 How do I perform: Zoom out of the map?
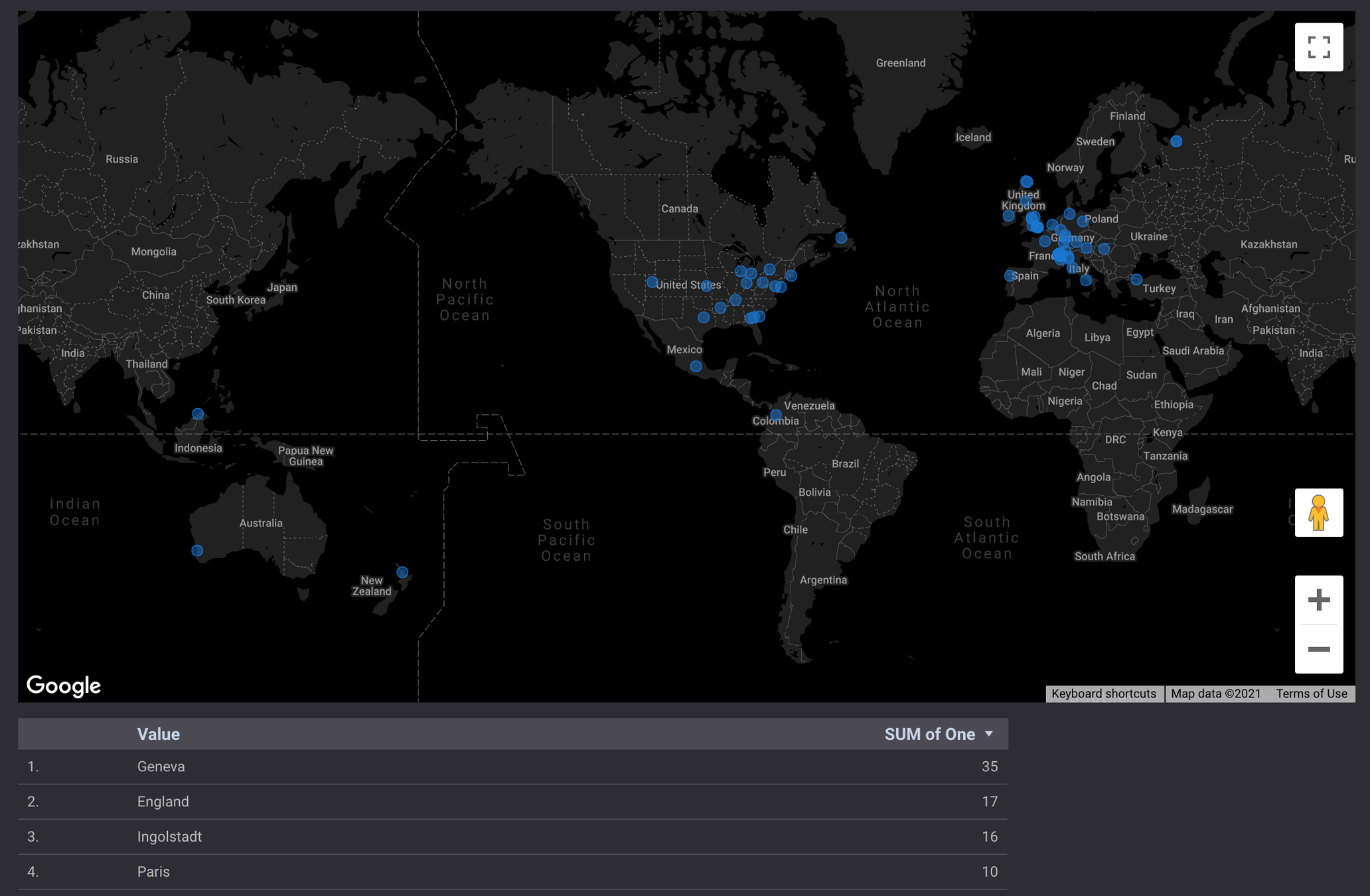coord(1318,649)
